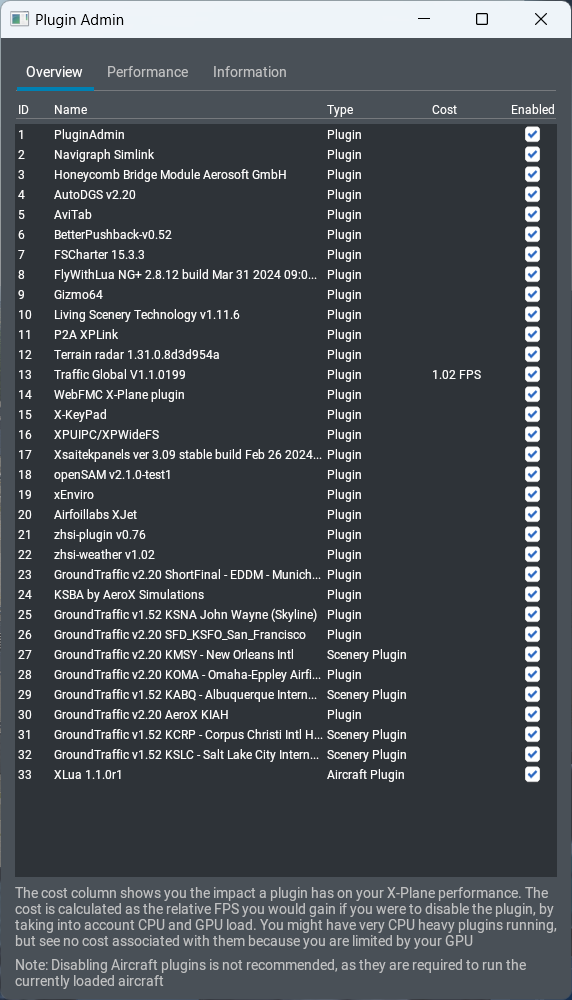Click the KSBA by AeroX Simulations name
Image resolution: width=572 pixels, height=1000 pixels.
129,594
